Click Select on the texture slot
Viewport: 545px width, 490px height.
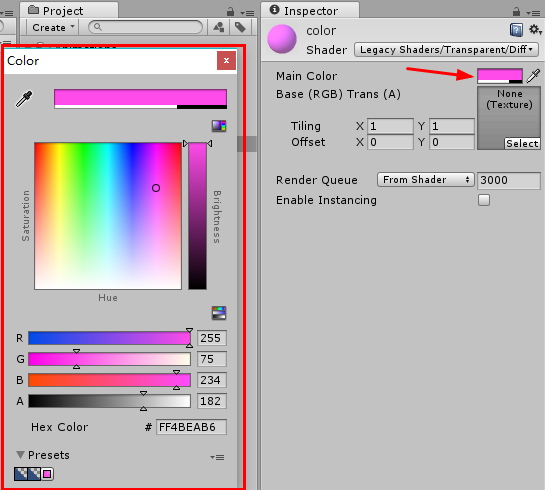pos(522,143)
